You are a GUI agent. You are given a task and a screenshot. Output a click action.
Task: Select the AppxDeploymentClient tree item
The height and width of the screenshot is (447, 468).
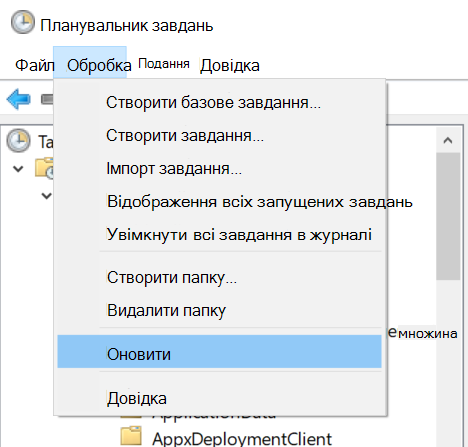pyautogui.click(x=242, y=438)
